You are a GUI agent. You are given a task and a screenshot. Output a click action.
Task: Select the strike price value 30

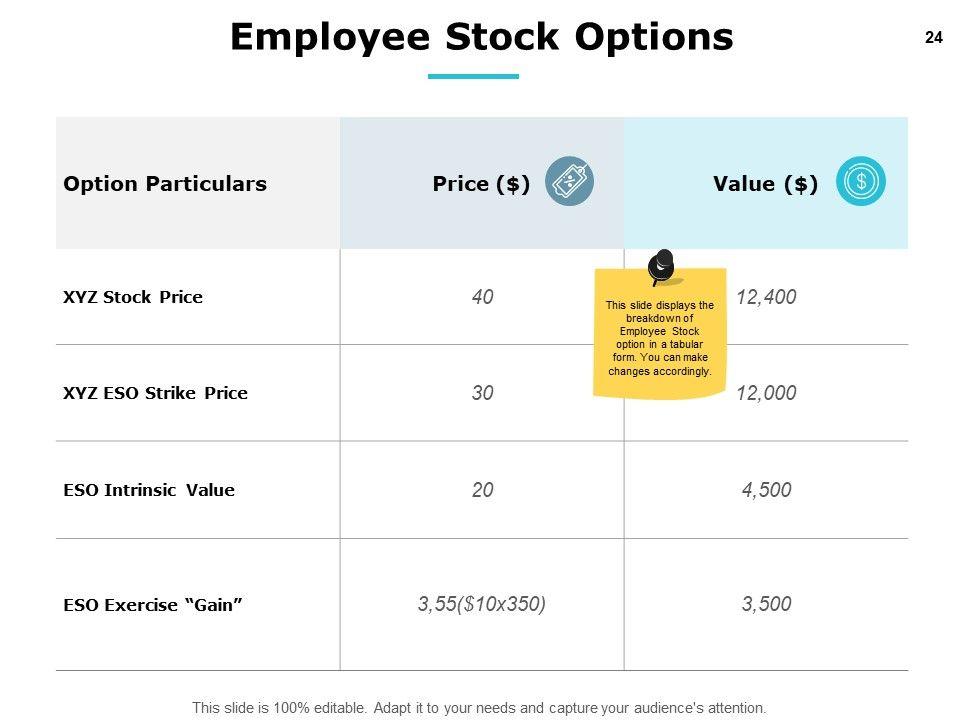(483, 393)
